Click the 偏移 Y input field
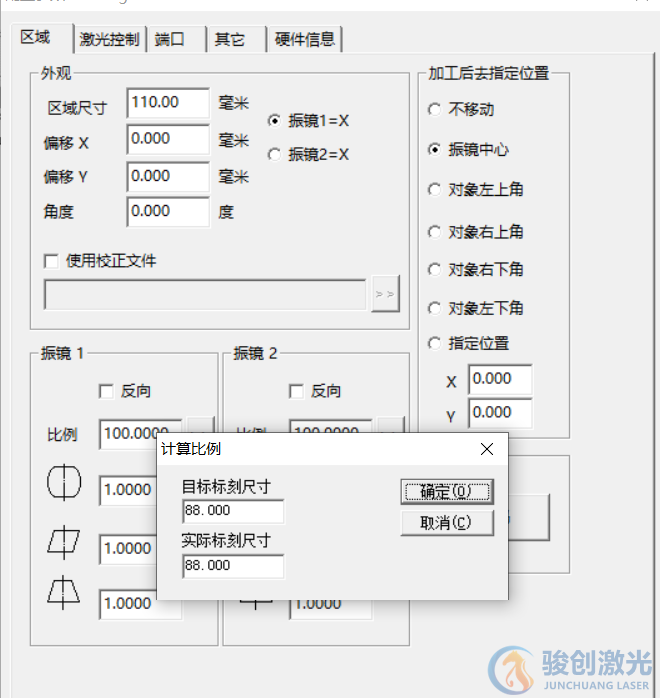660x698 pixels. (168, 176)
